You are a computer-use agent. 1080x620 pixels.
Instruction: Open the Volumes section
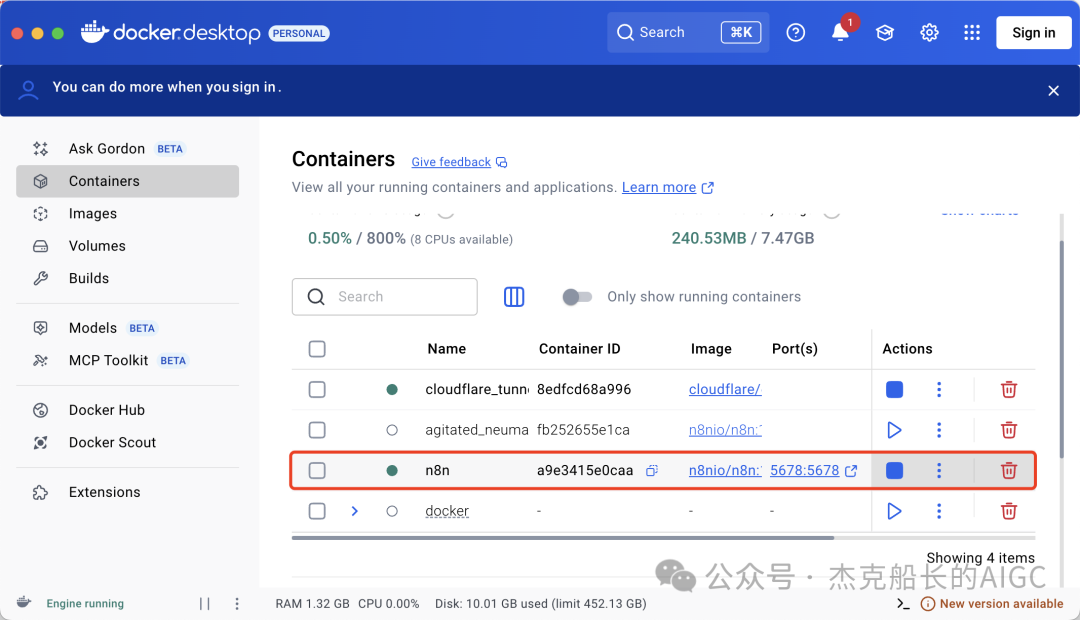pyautogui.click(x=127, y=246)
